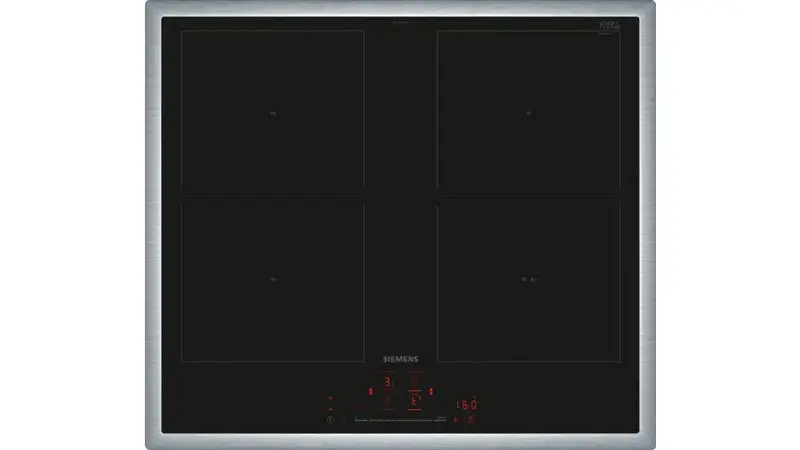The height and width of the screenshot is (450, 800).
Task: Click the SIEMENS logo on the hob
Action: tap(401, 359)
